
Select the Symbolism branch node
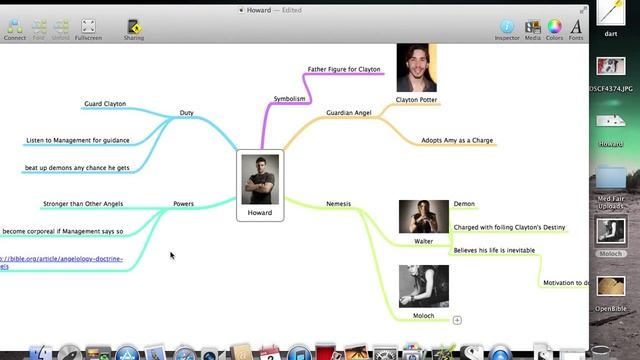pyautogui.click(x=289, y=99)
